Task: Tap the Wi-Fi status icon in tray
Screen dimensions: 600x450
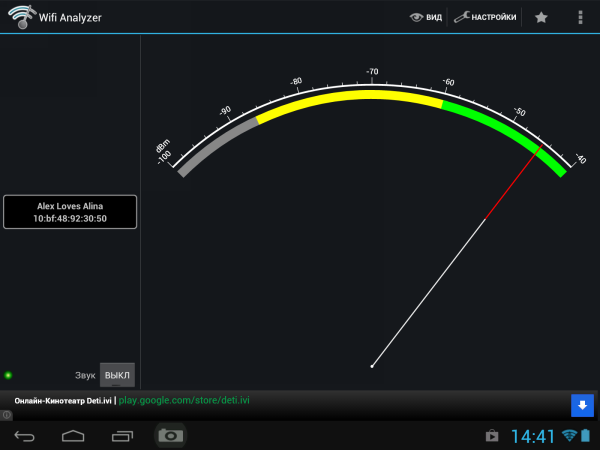Action: (569, 436)
